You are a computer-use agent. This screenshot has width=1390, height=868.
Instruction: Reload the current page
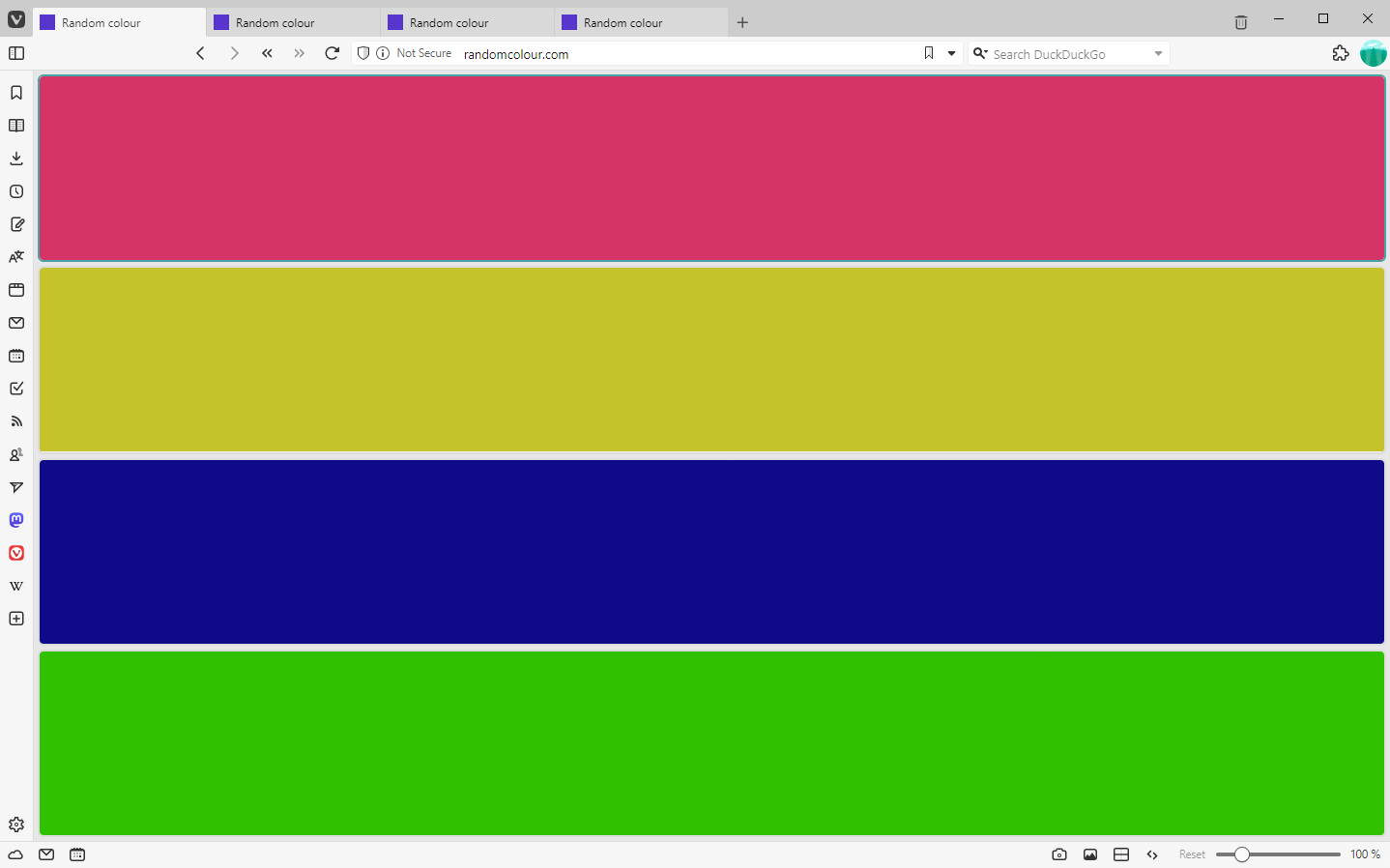tap(333, 53)
